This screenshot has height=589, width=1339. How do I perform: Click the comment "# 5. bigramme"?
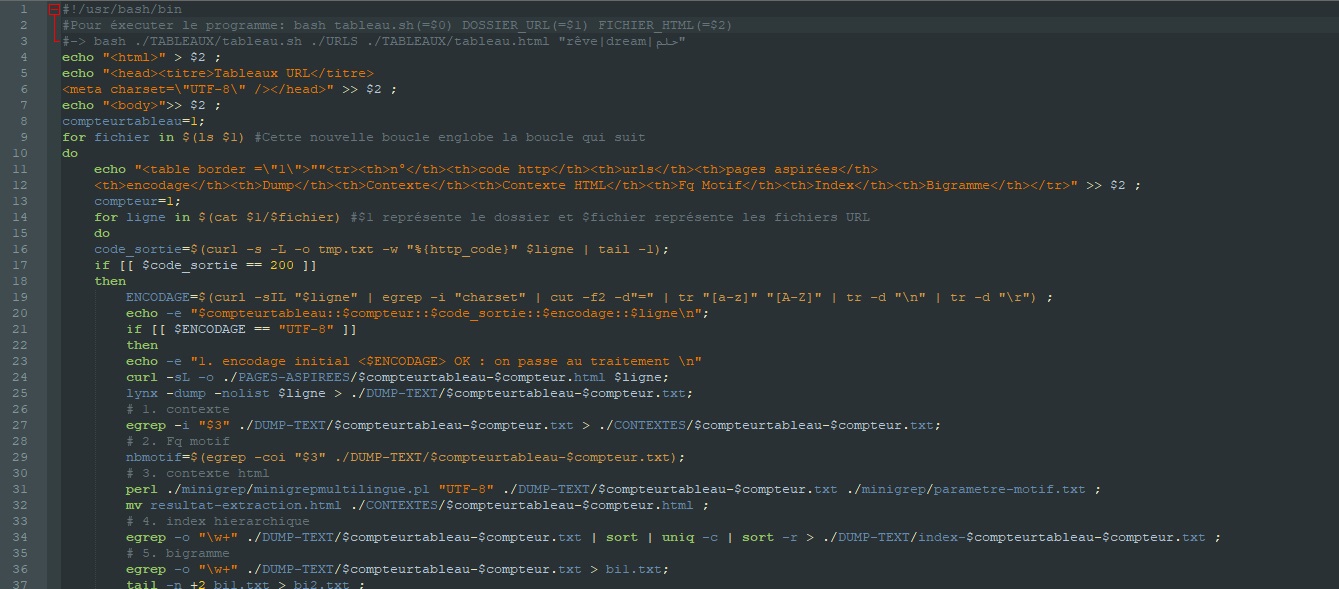tap(178, 553)
